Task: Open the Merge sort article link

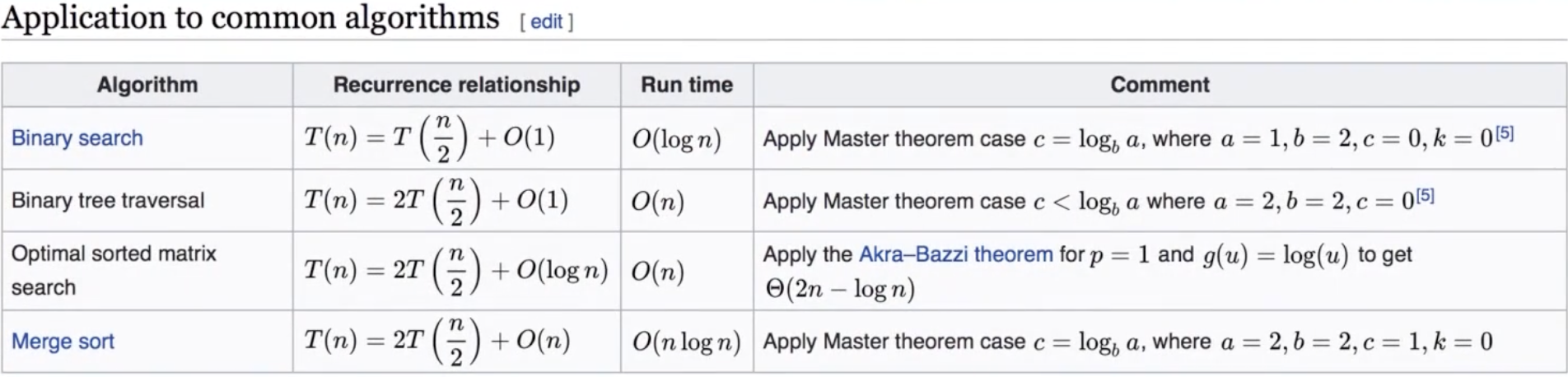Action: 63,342
